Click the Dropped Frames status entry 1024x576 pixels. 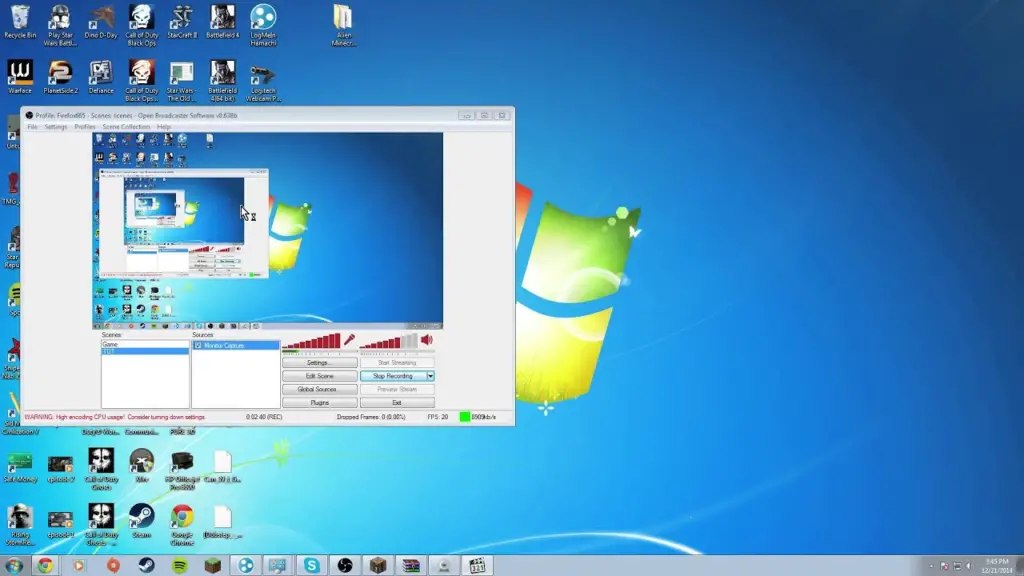(x=371, y=417)
